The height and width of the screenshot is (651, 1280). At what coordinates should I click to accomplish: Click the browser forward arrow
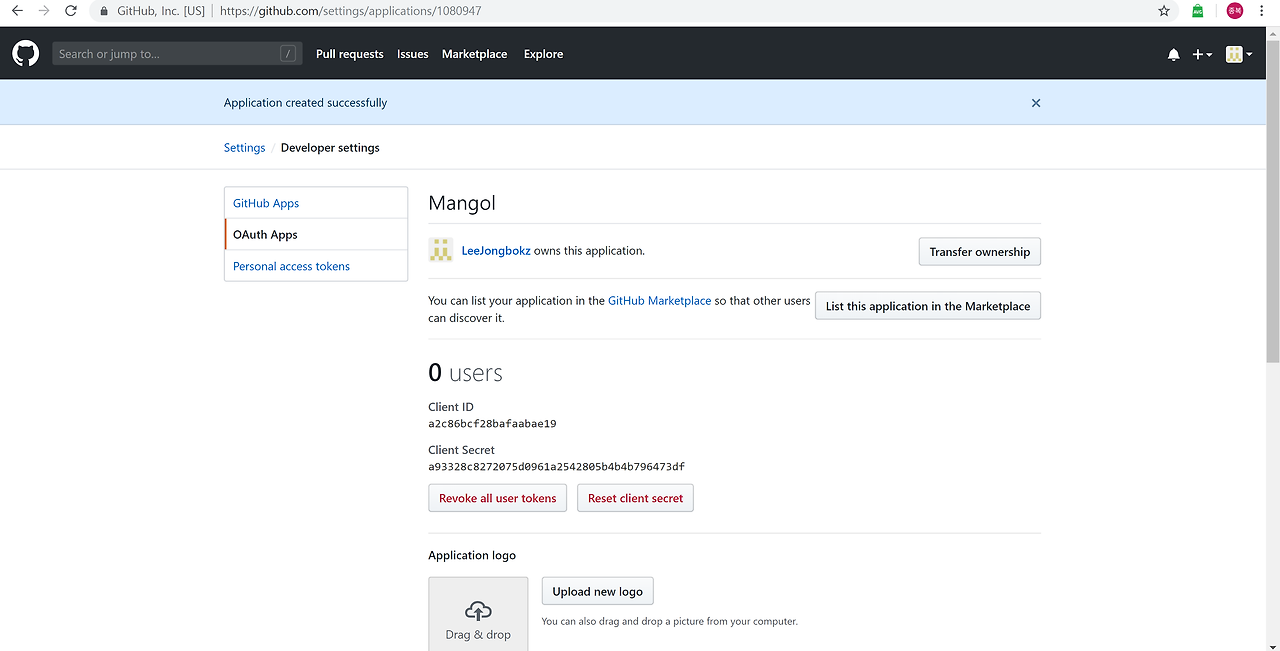pyautogui.click(x=44, y=11)
